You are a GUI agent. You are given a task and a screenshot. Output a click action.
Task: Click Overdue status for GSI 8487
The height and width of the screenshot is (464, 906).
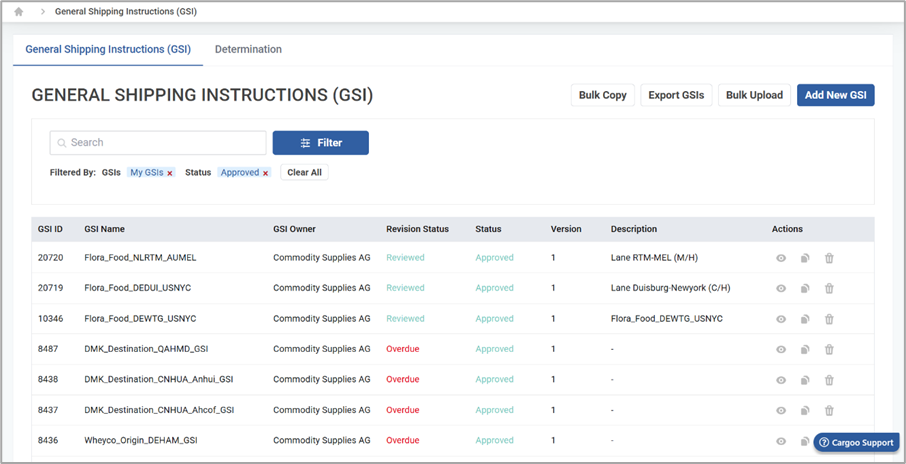[x=403, y=349]
